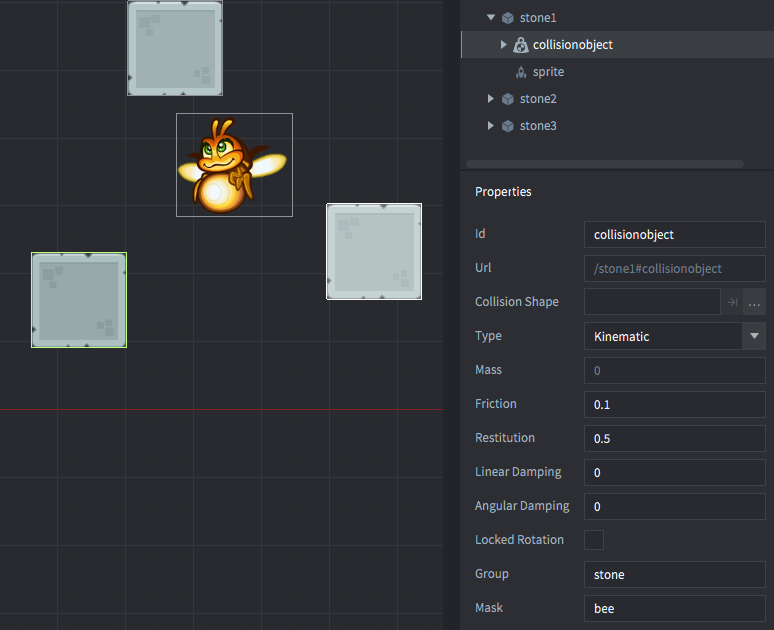The image size is (774, 630).
Task: Click the Angular Damping field
Action: (x=675, y=507)
